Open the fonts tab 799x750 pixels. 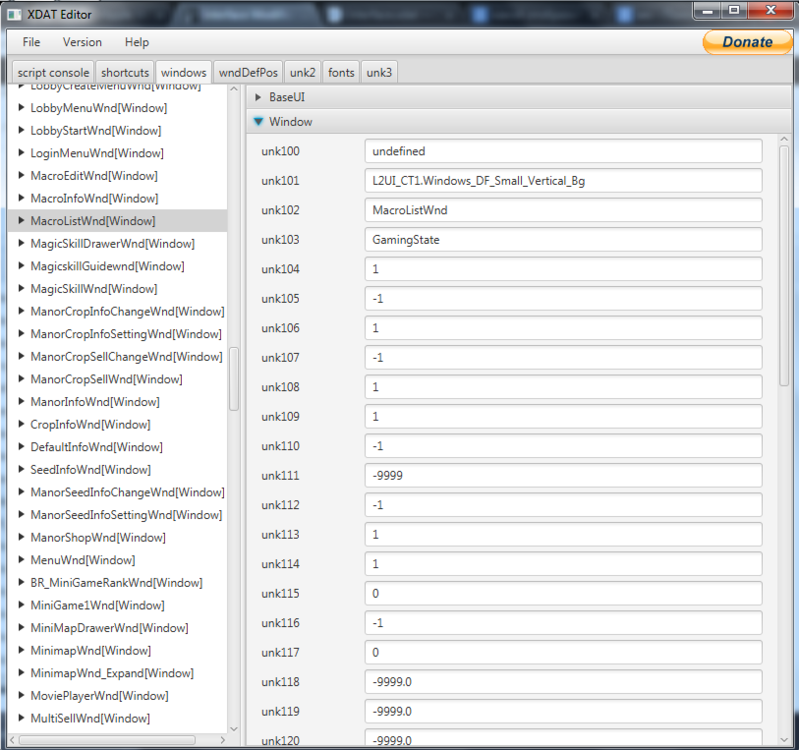point(341,73)
